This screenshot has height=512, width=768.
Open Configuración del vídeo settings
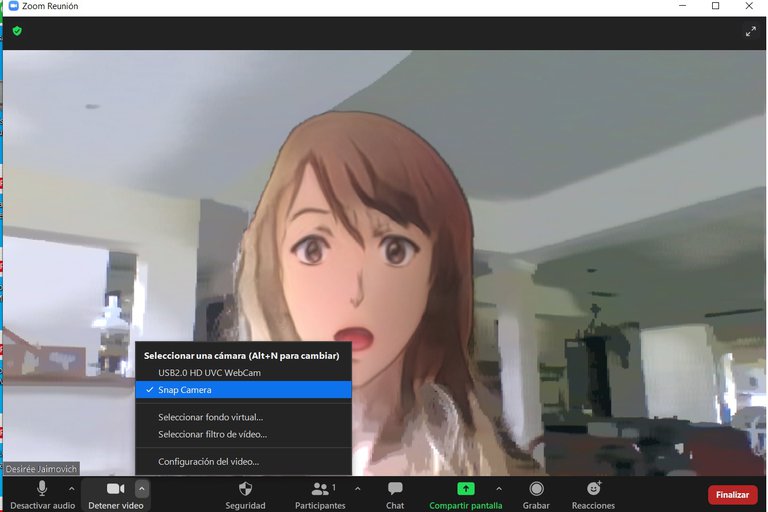[243, 462]
